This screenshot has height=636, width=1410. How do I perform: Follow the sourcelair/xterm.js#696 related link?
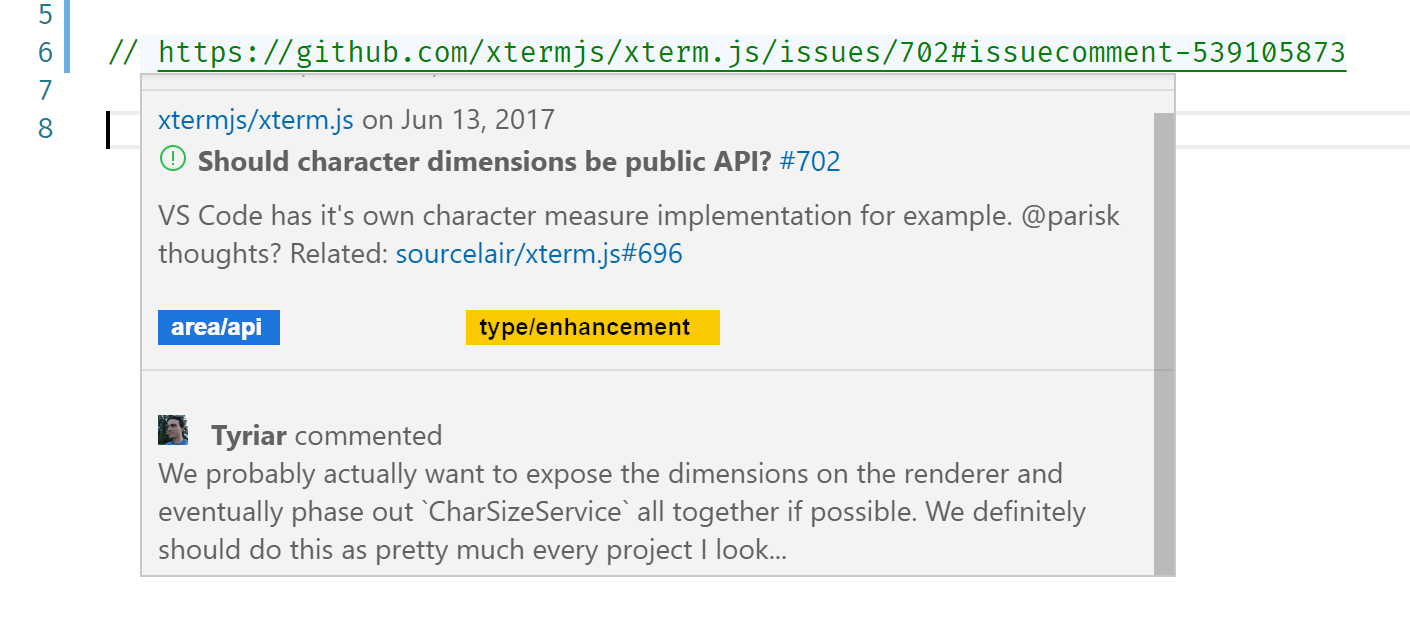538,253
